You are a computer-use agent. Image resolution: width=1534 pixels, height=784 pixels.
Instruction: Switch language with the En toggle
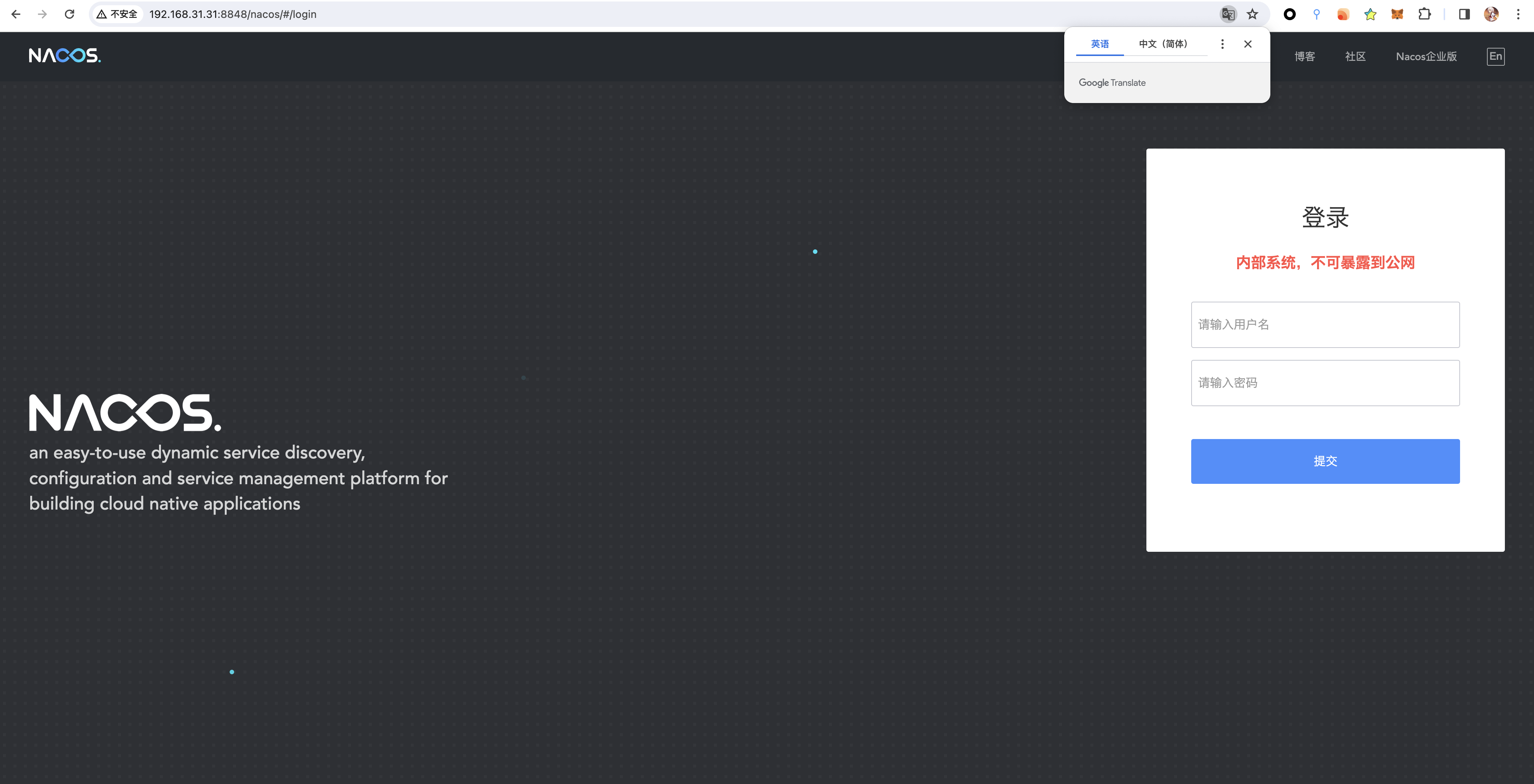1495,56
